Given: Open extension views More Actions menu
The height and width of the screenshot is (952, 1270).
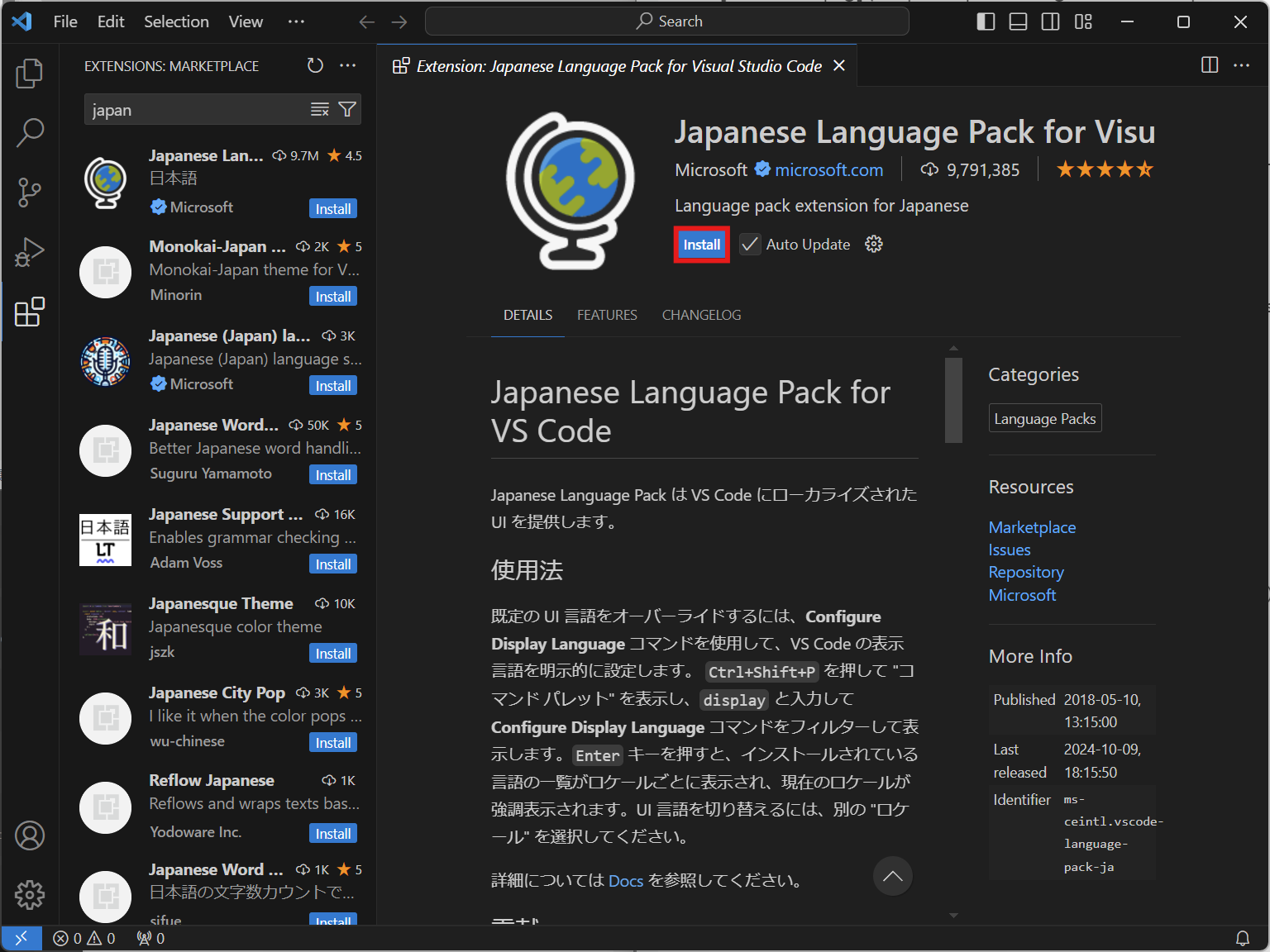Looking at the screenshot, I should pyautogui.click(x=347, y=65).
